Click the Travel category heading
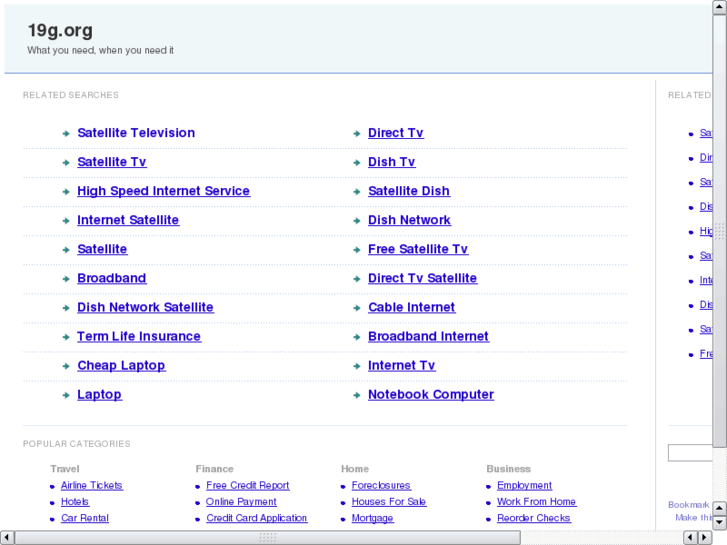The height and width of the screenshot is (545, 727). [65, 469]
